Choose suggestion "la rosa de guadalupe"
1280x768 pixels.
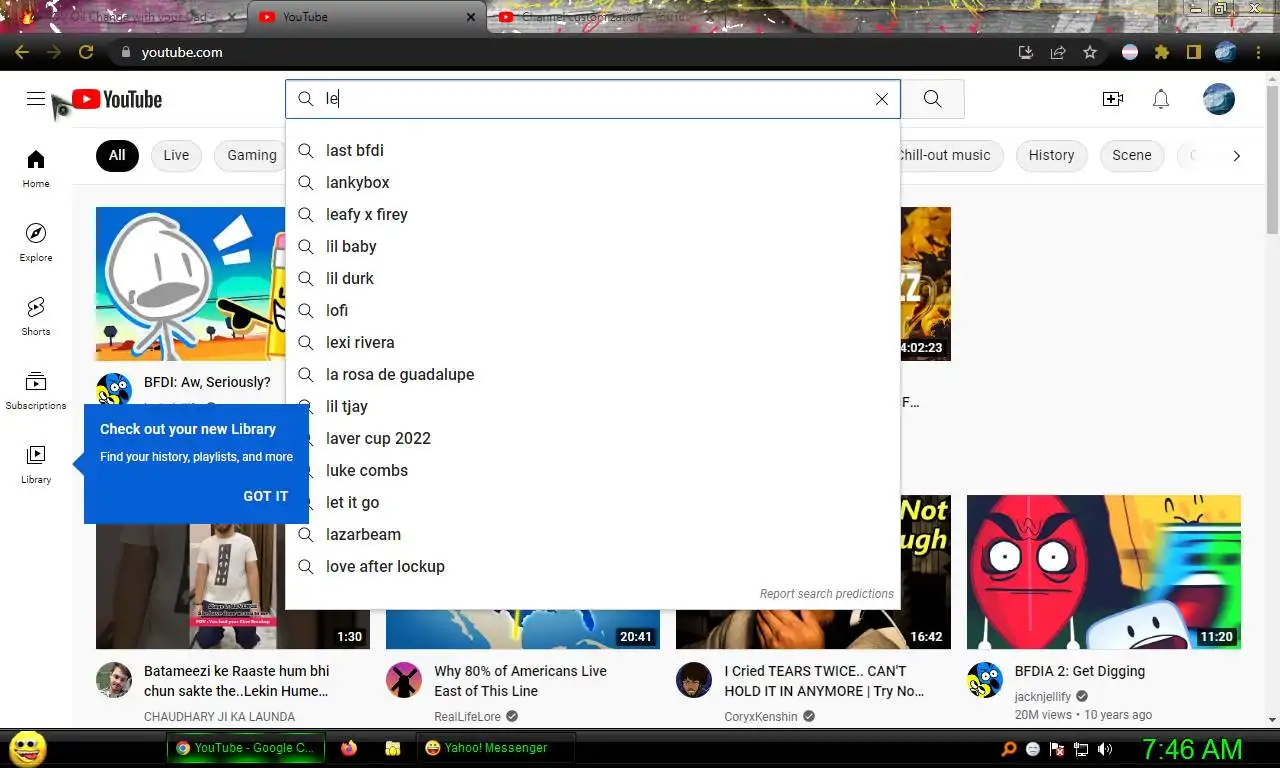pyautogui.click(x=593, y=374)
